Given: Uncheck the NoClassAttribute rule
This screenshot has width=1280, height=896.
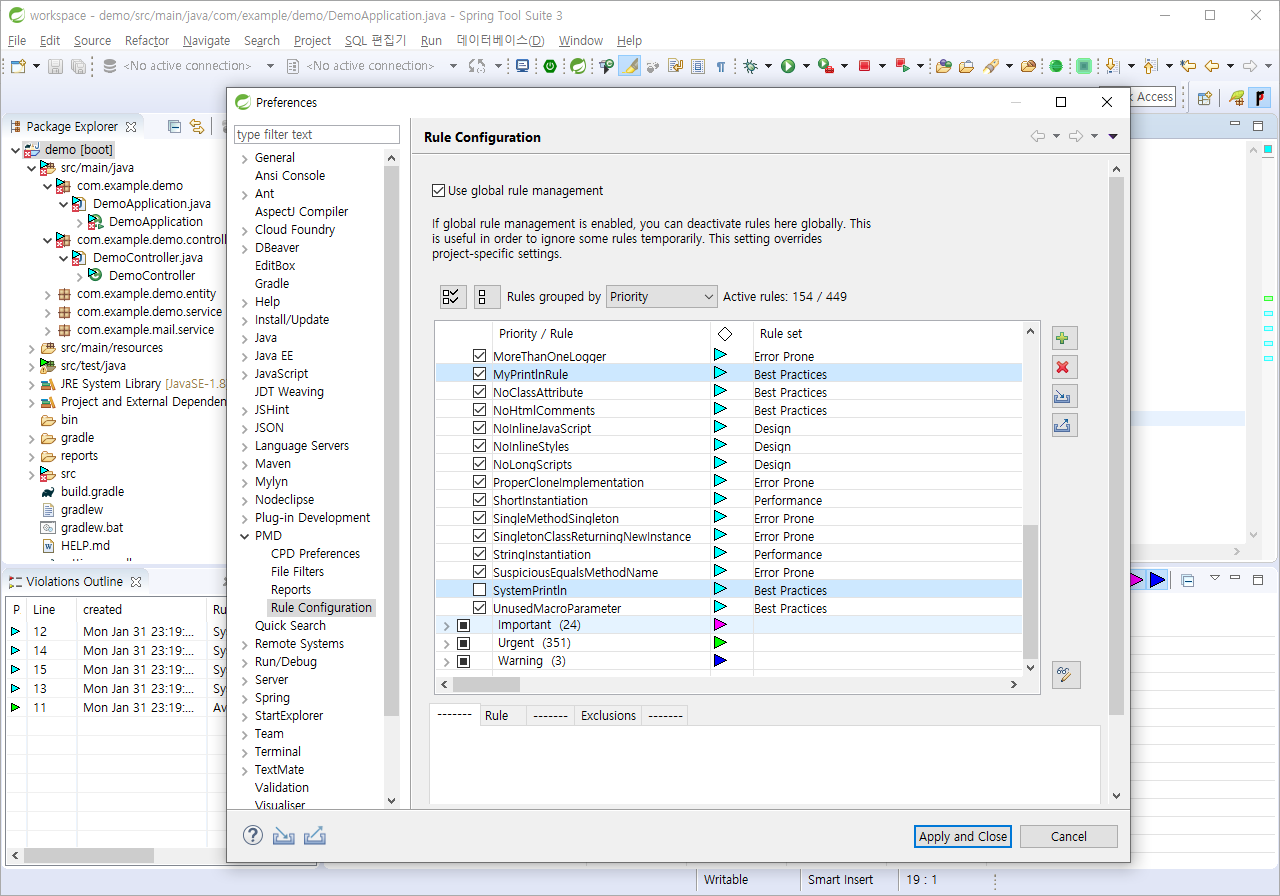Looking at the screenshot, I should pyautogui.click(x=479, y=392).
